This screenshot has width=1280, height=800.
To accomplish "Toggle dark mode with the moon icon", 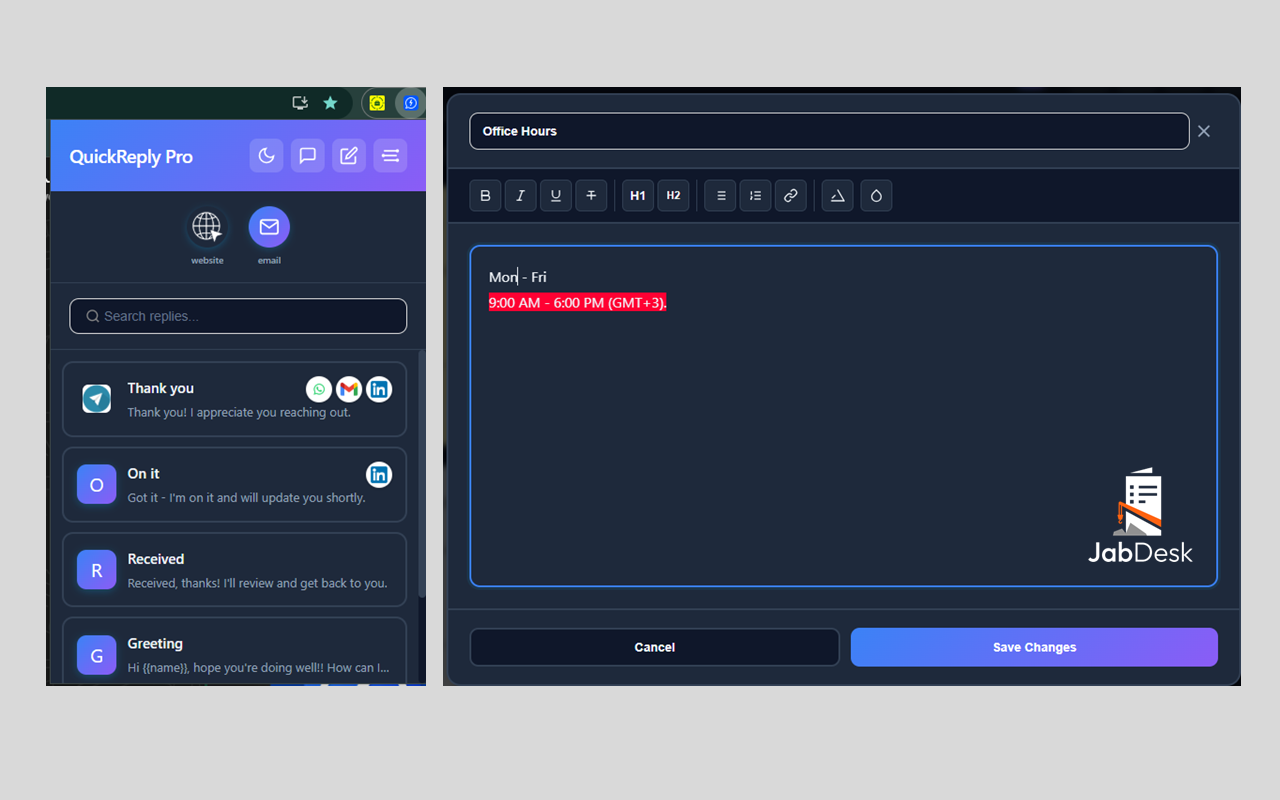I will pyautogui.click(x=266, y=155).
